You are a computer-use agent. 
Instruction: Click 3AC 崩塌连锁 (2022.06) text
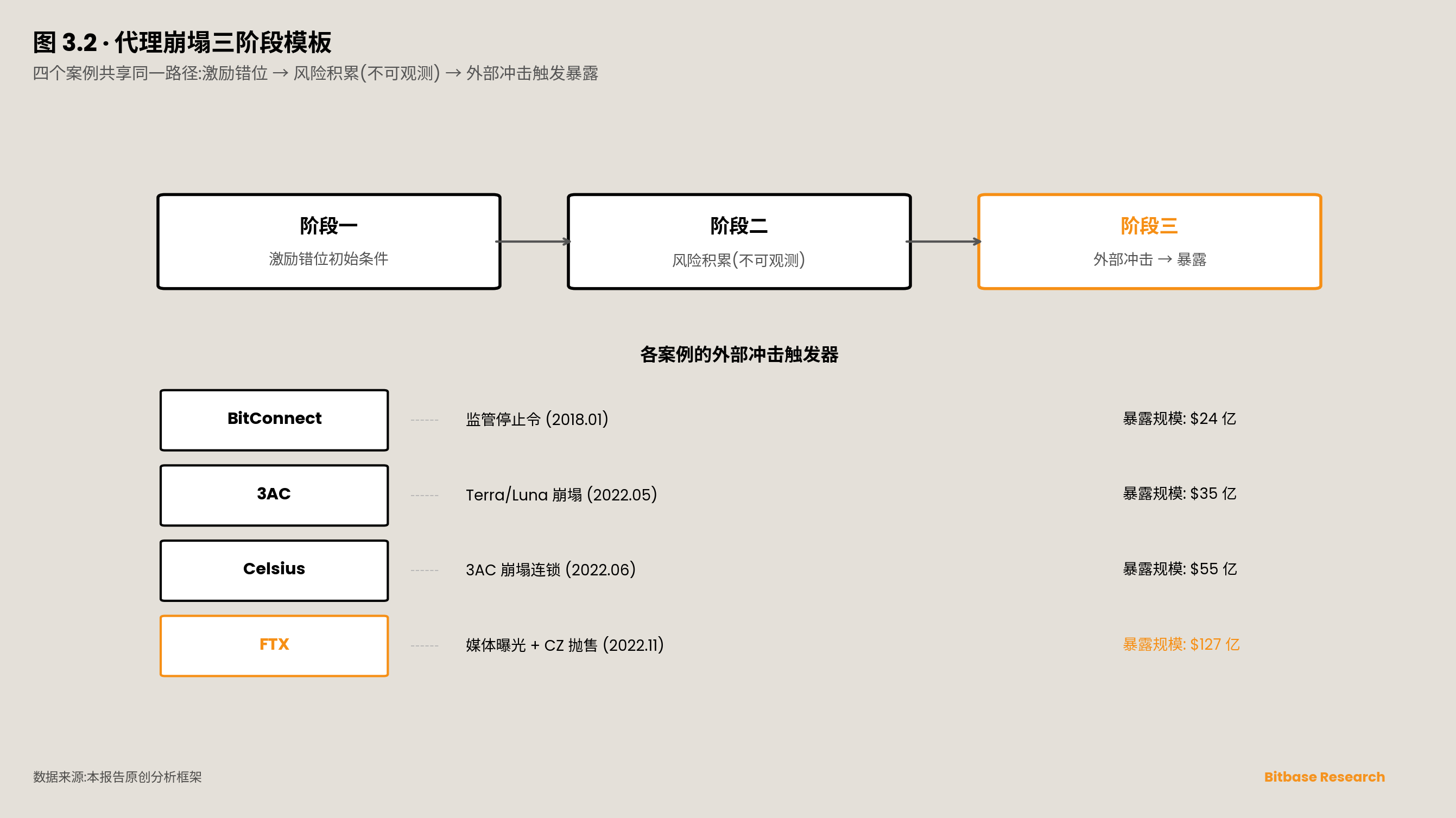[550, 569]
